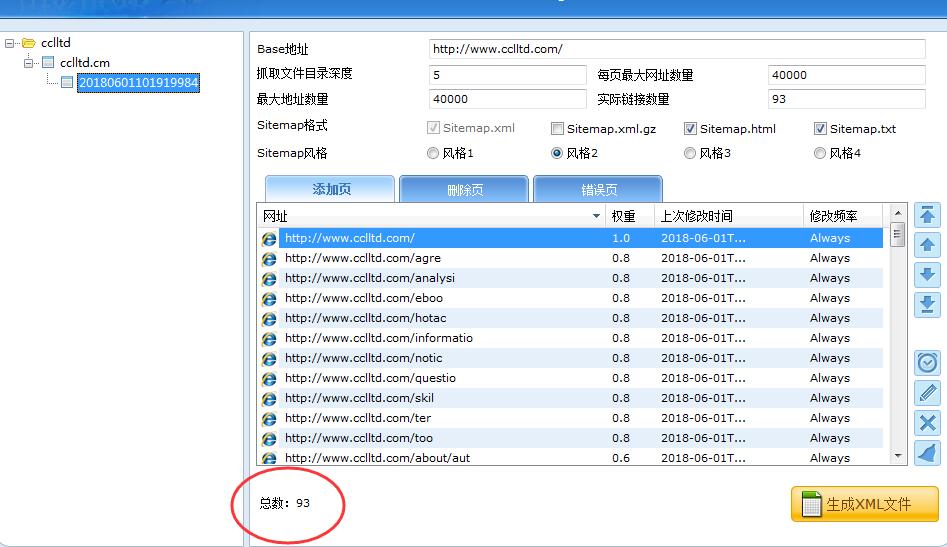This screenshot has width=947, height=547.
Task: Select row http://www.cclltd.com/informatio
Action: point(571,338)
